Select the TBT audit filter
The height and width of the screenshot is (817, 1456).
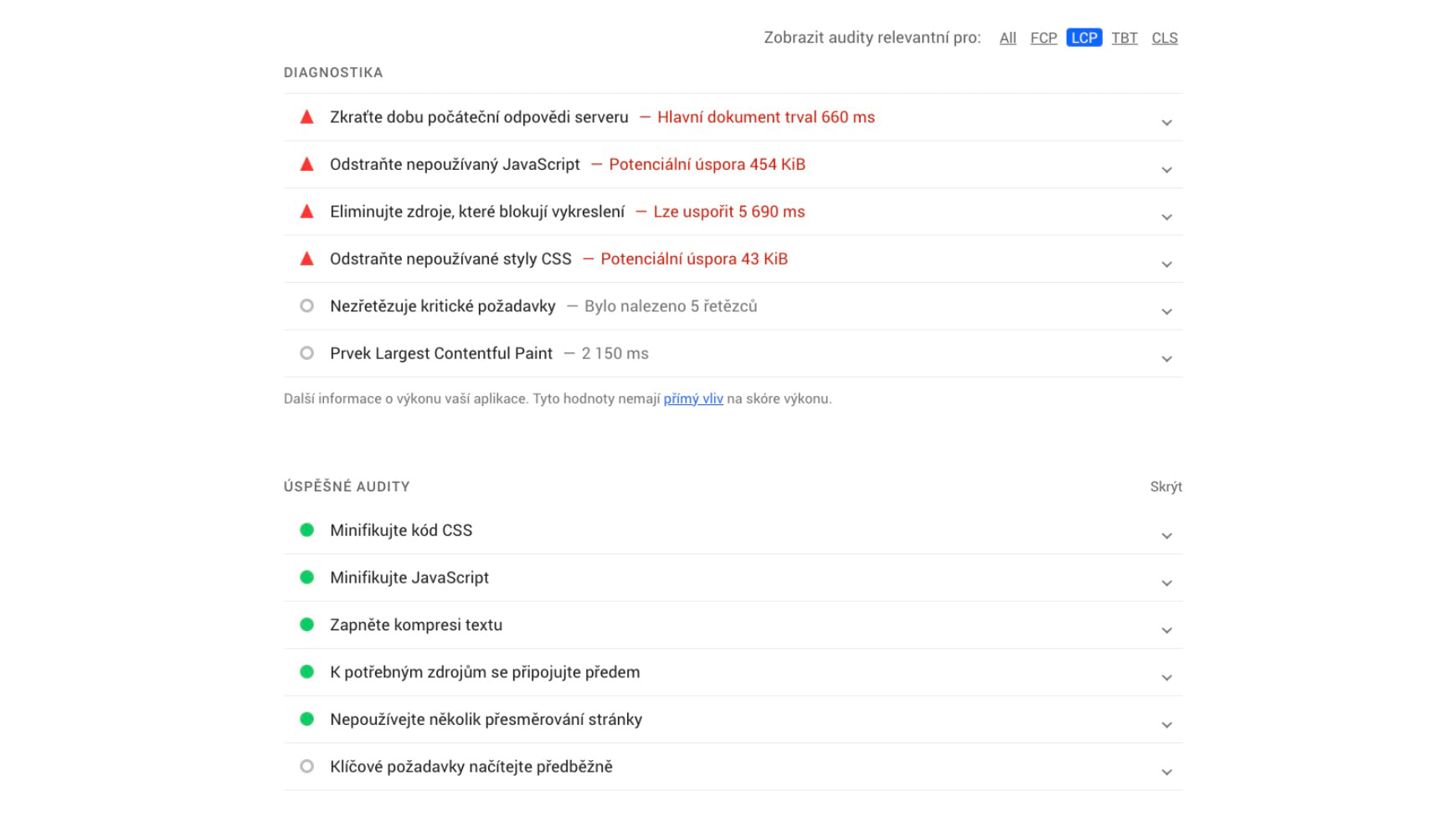click(1124, 38)
